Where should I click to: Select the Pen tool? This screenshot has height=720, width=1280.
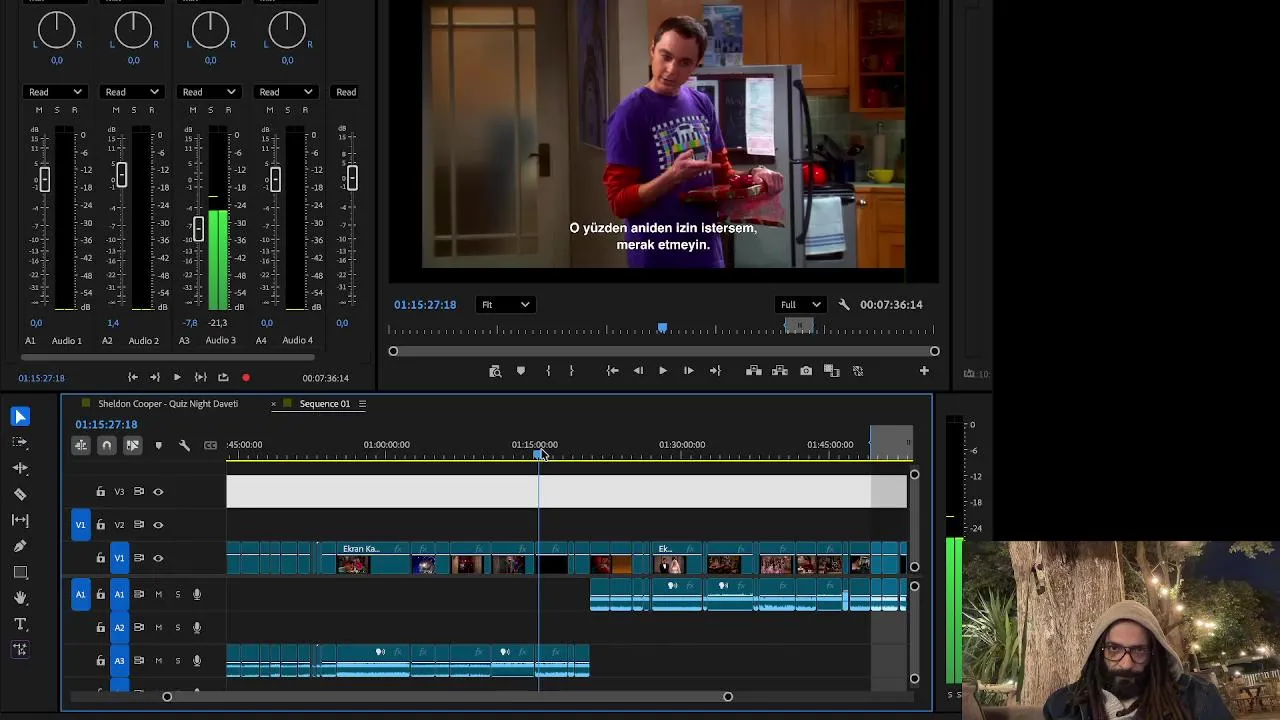20,546
